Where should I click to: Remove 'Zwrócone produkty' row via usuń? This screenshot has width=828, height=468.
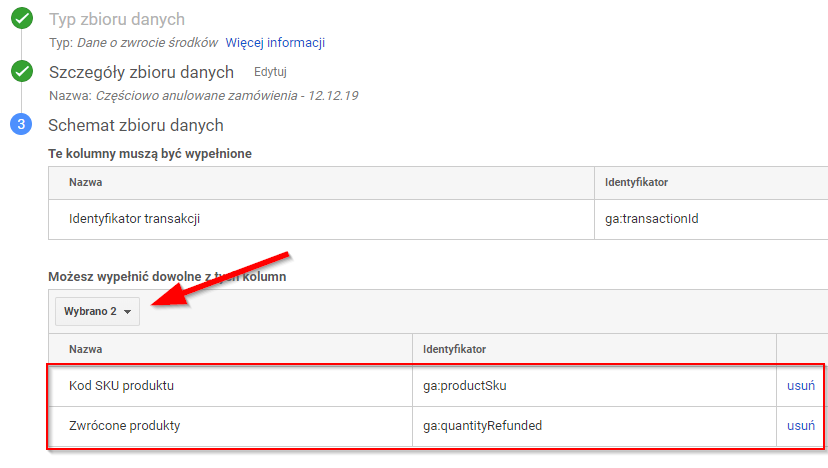tap(801, 426)
